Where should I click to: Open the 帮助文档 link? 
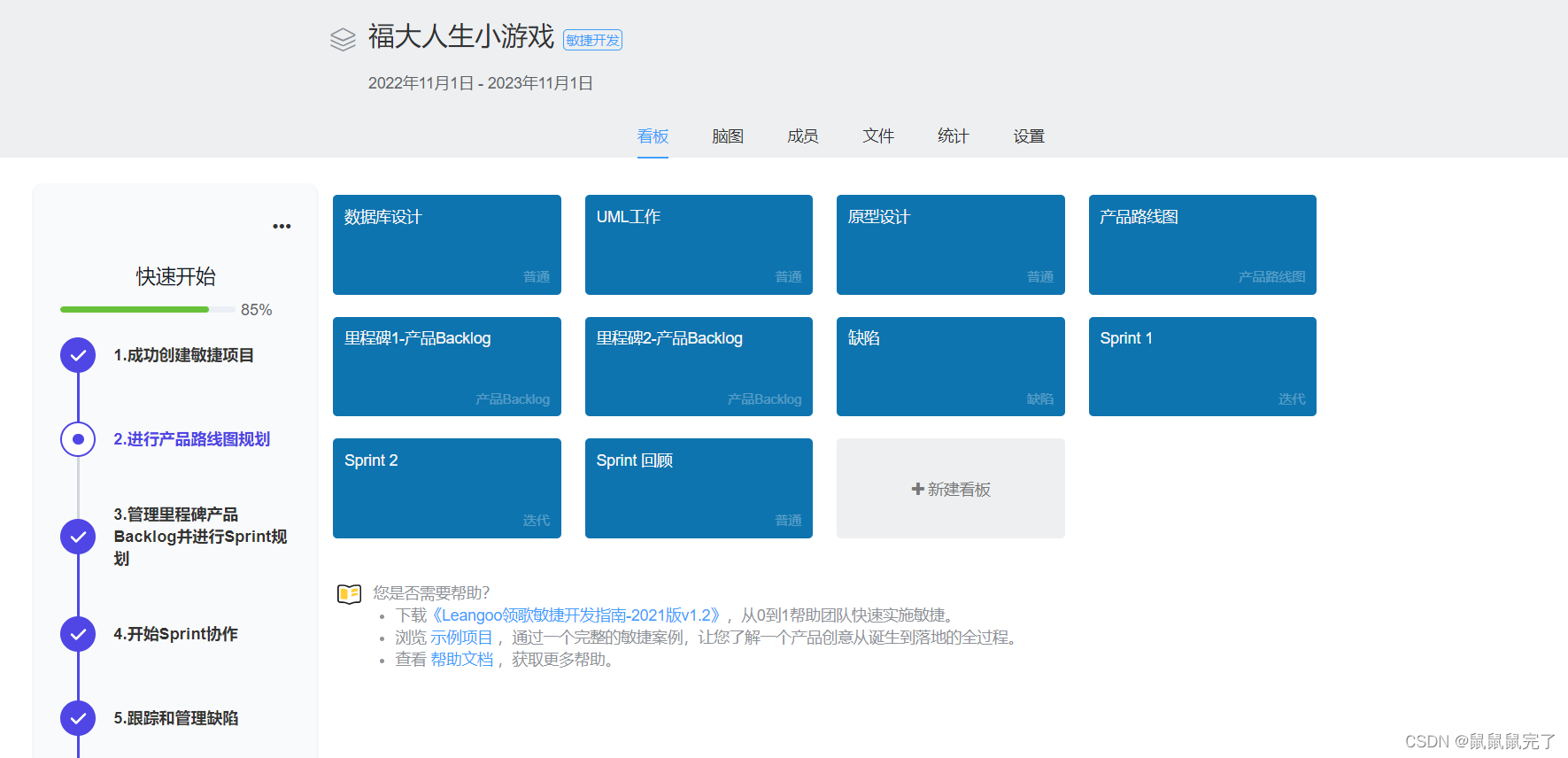click(x=462, y=660)
